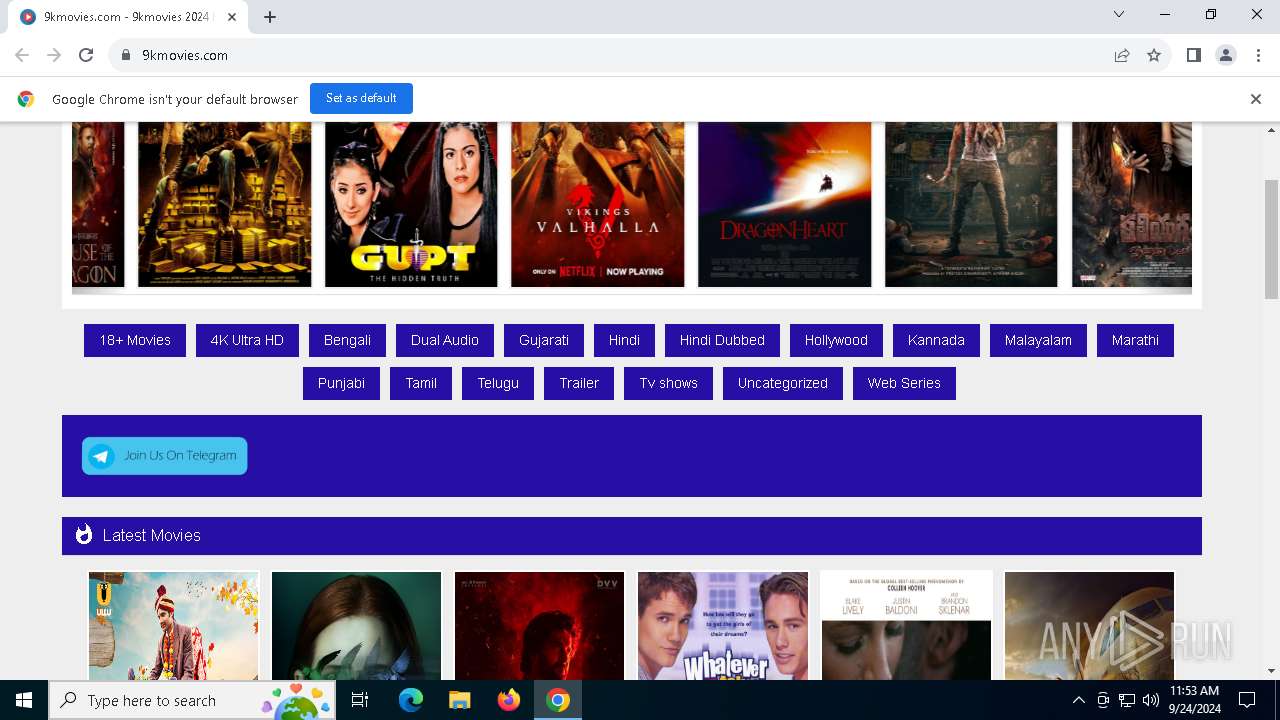Viewport: 1280px width, 720px height.
Task: Share this page icon in address bar
Action: [x=1122, y=55]
